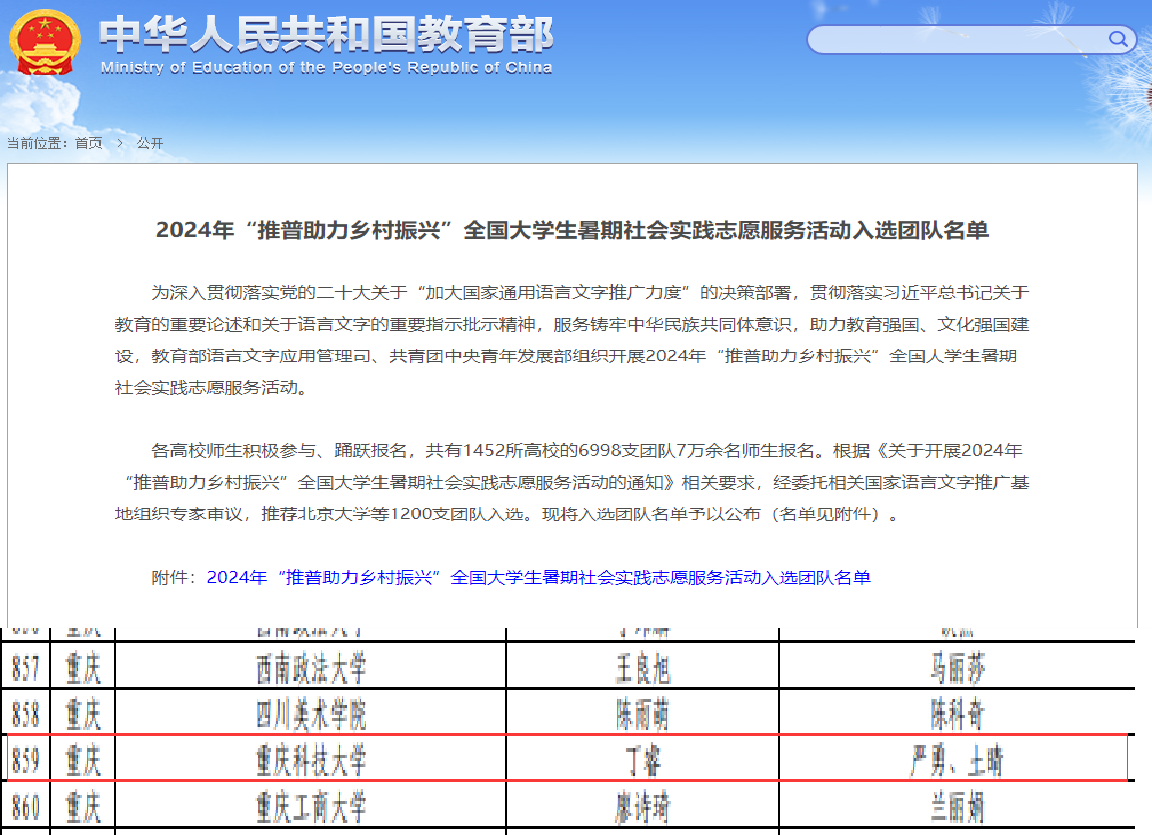
Task: Go to 首页 in the breadcrumb
Action: 88,143
